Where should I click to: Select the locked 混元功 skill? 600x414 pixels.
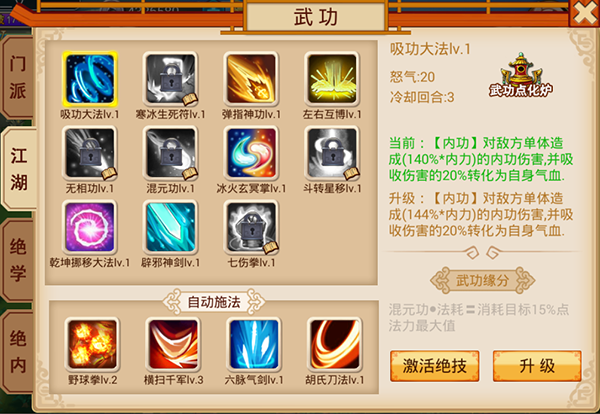click(x=171, y=153)
